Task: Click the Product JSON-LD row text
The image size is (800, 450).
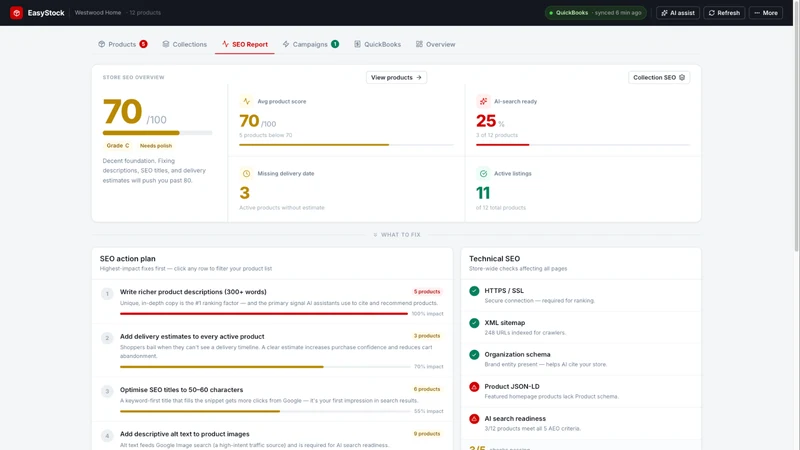Action: 551,391
